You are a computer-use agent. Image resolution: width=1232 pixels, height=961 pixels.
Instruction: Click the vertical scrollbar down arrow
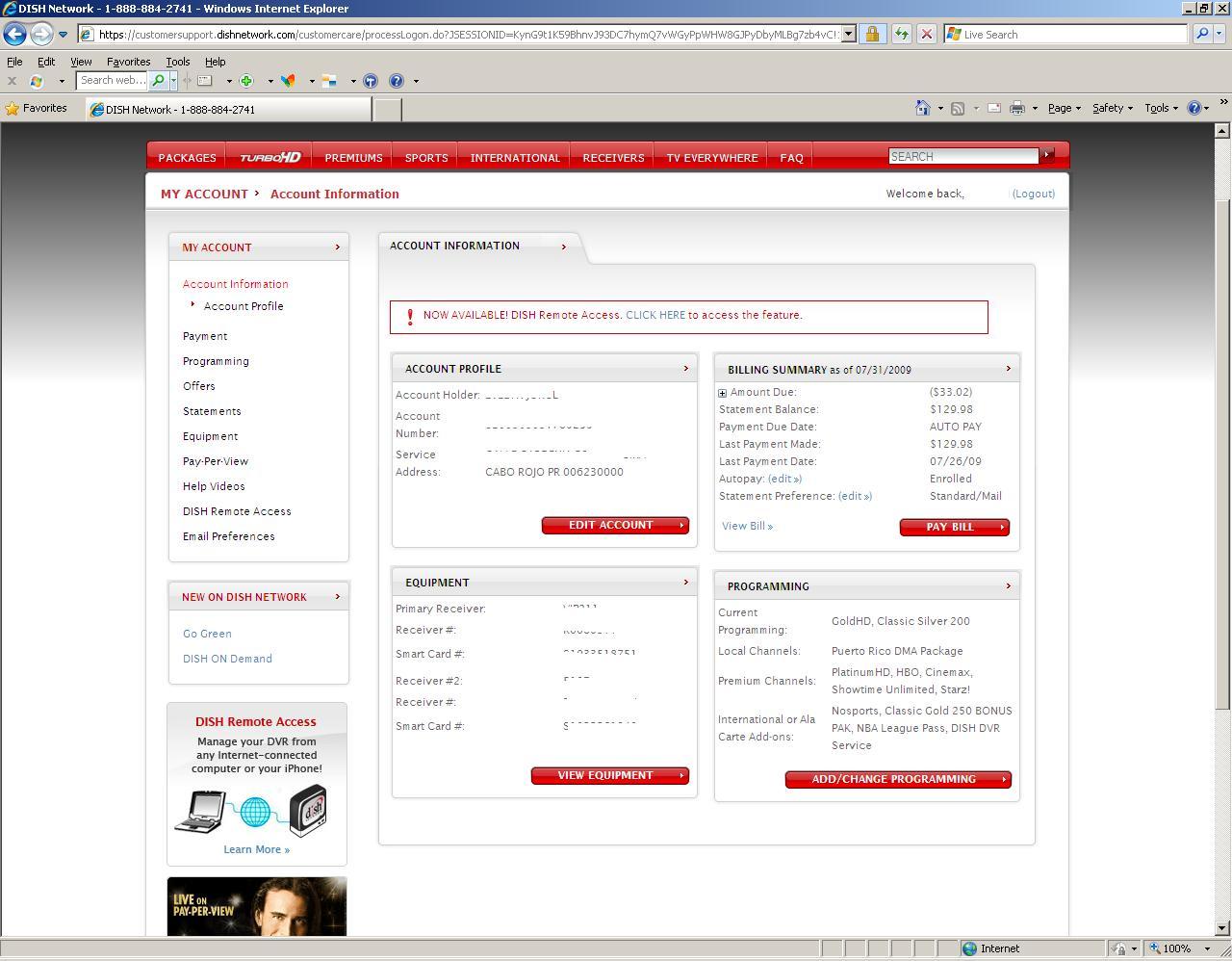(1222, 929)
